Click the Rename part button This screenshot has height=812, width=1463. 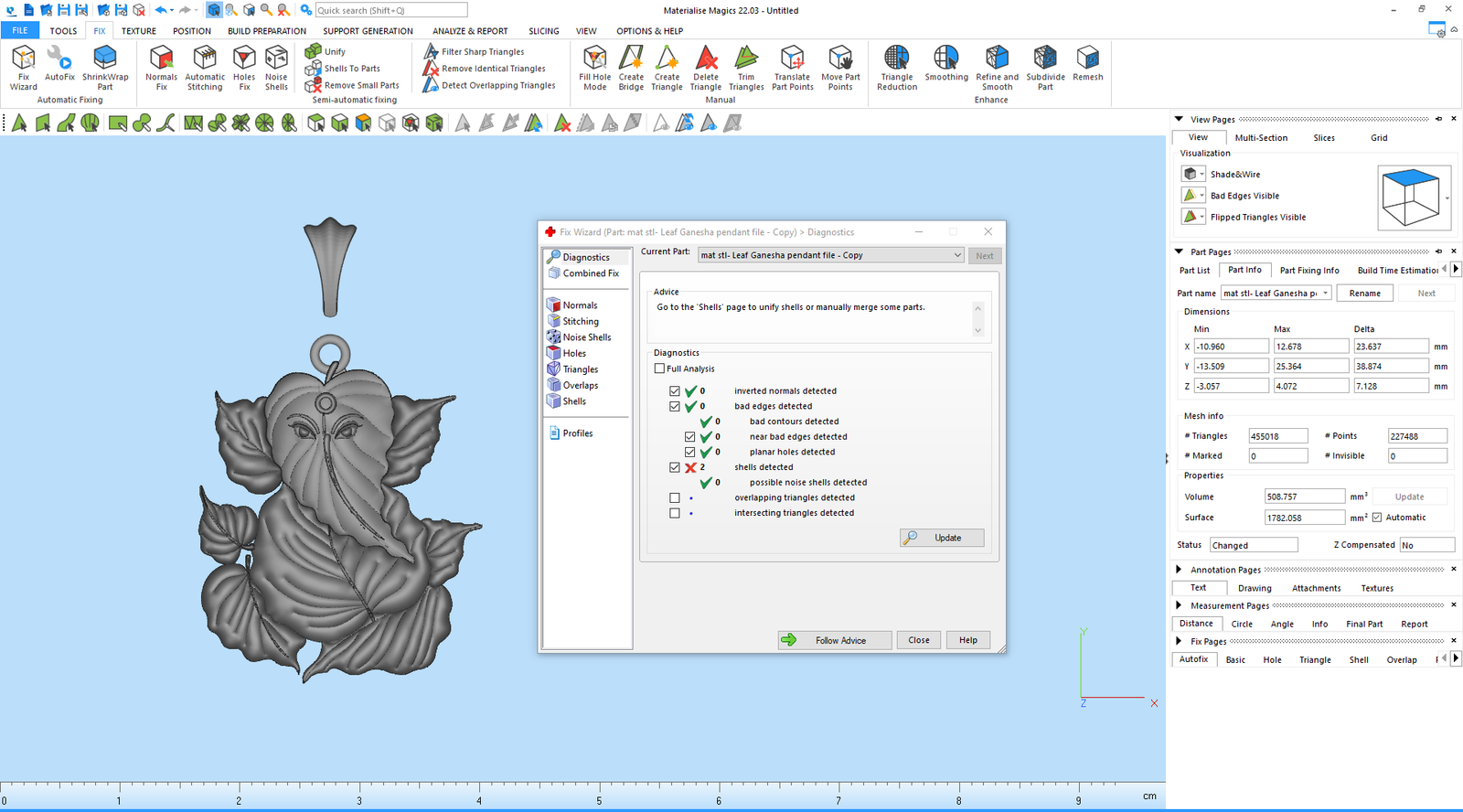click(1365, 293)
